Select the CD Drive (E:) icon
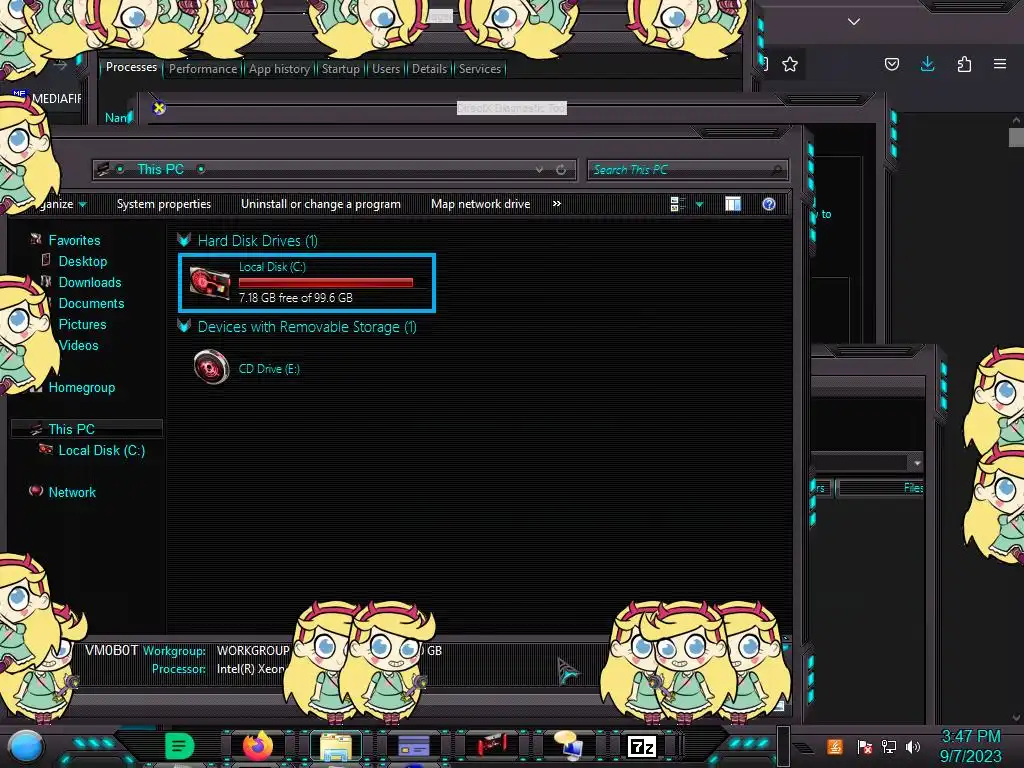The image size is (1024, 768). point(211,367)
